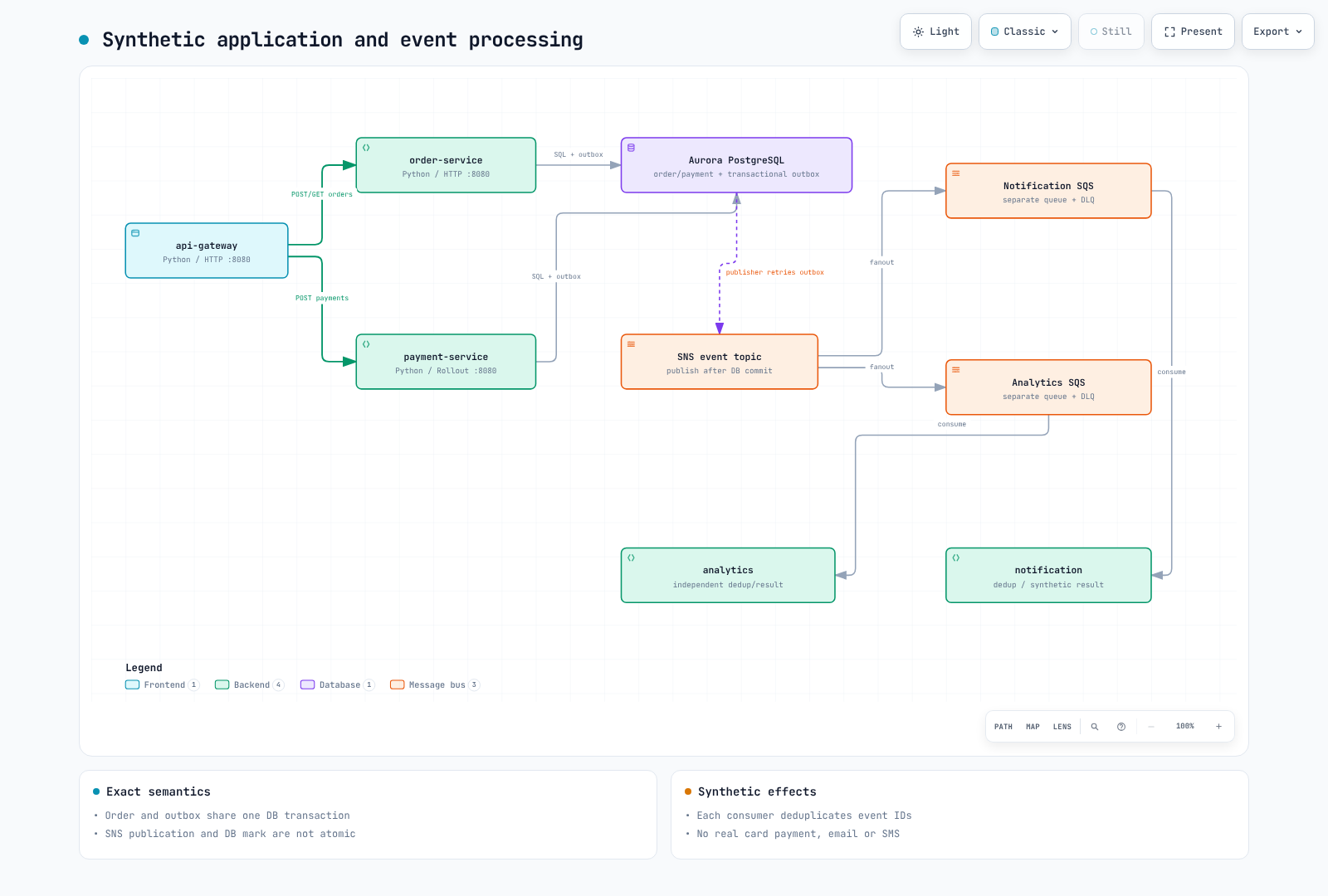Click the payment-service code icon
Screen dimensions: 1328x896
(x=366, y=344)
